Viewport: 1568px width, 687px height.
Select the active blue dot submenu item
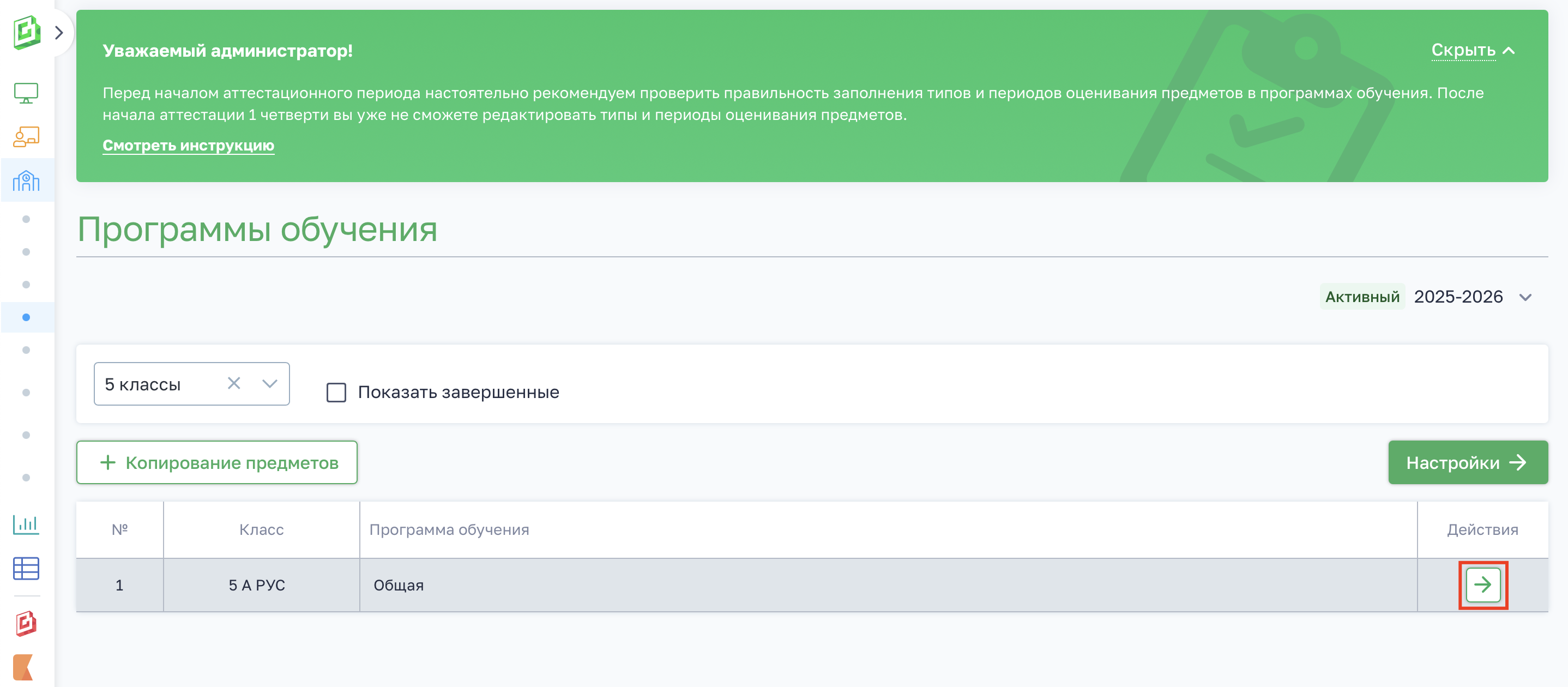(26, 317)
